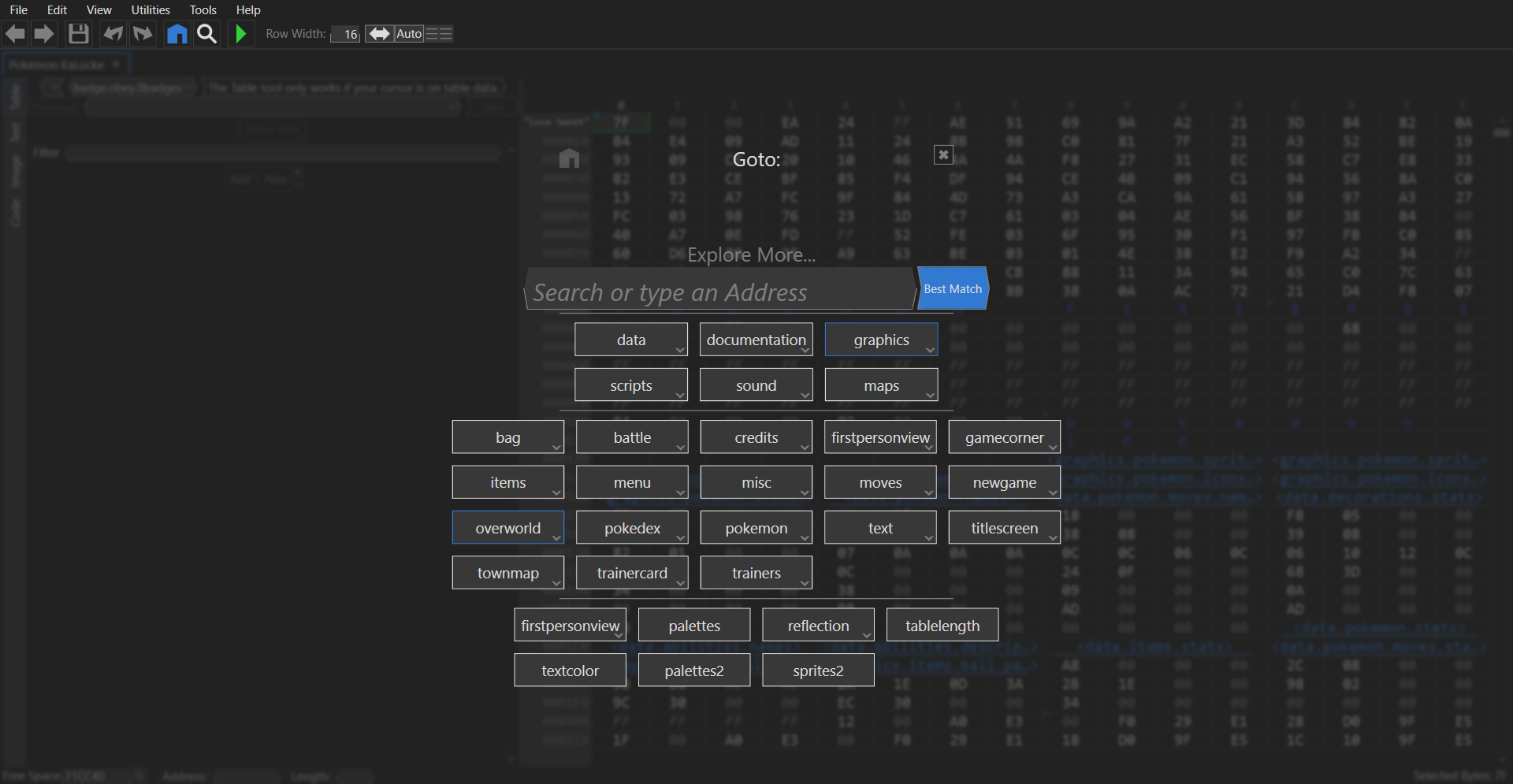Click the Best Match button
The image size is (1513, 784).
tap(953, 289)
